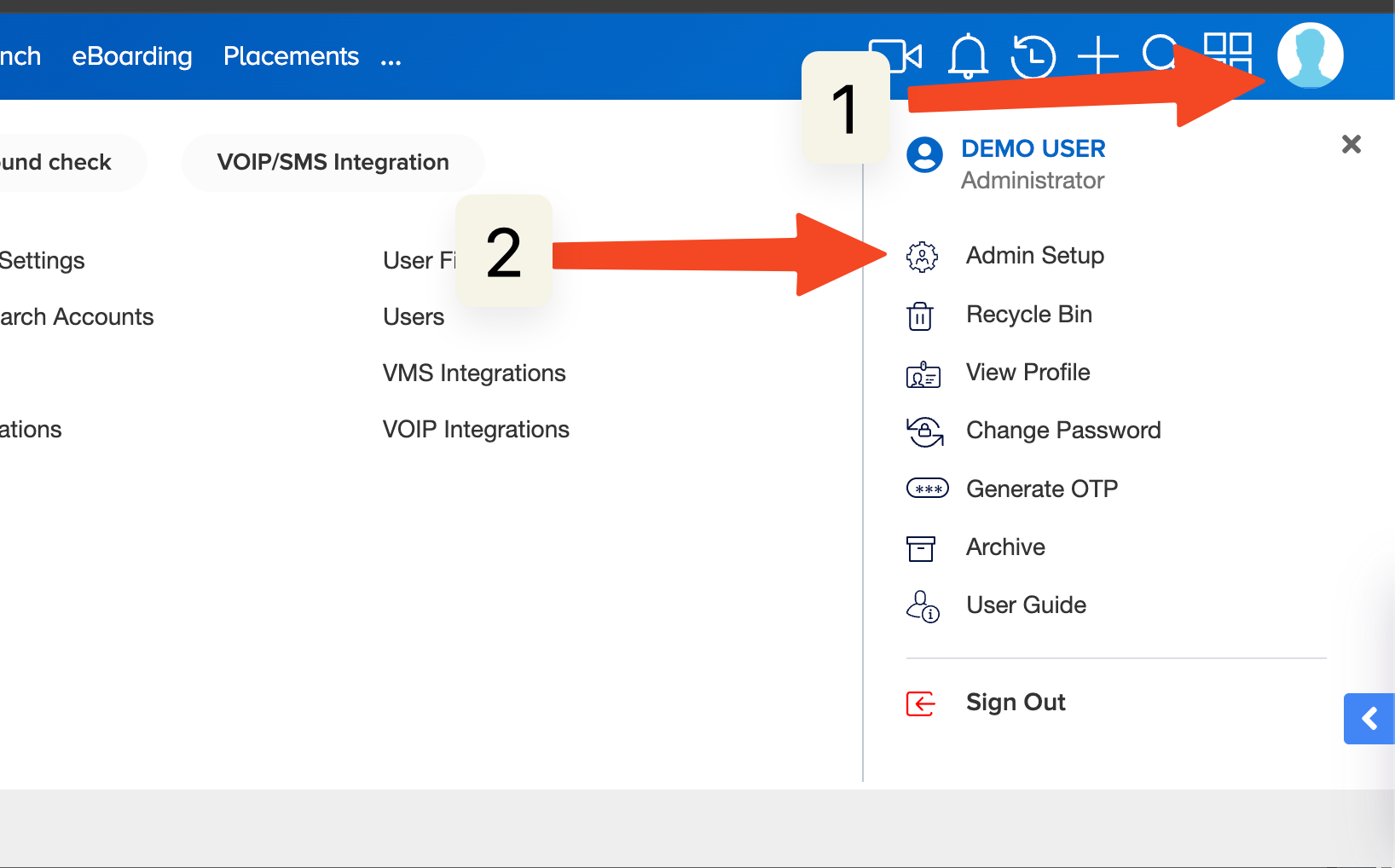Click the history clock icon
The height and width of the screenshot is (868, 1395).
coord(1033,57)
